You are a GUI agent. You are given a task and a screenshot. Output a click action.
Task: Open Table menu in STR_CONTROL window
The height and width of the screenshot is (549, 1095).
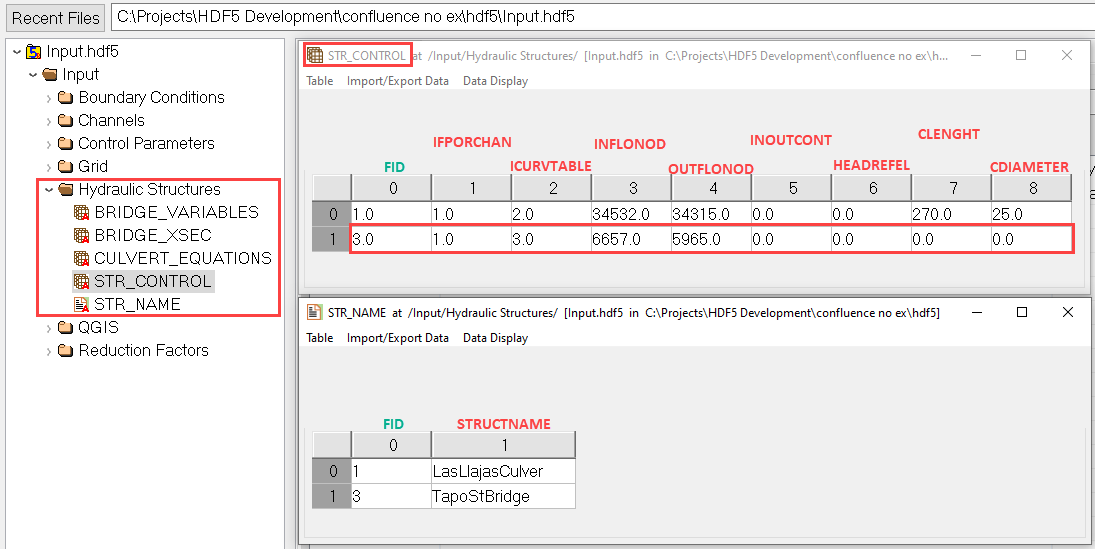click(x=320, y=81)
